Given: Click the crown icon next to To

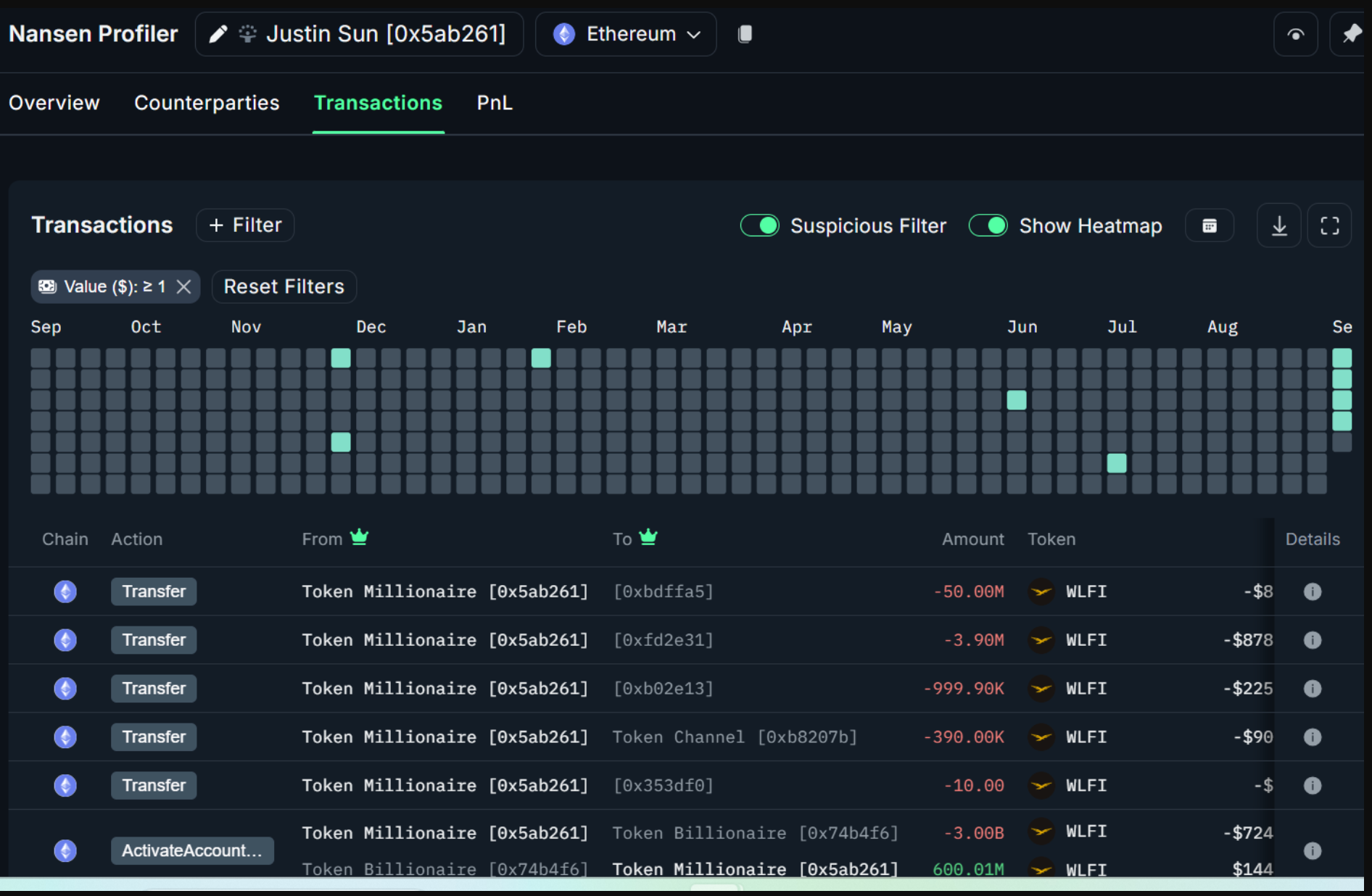Looking at the screenshot, I should coord(648,537).
